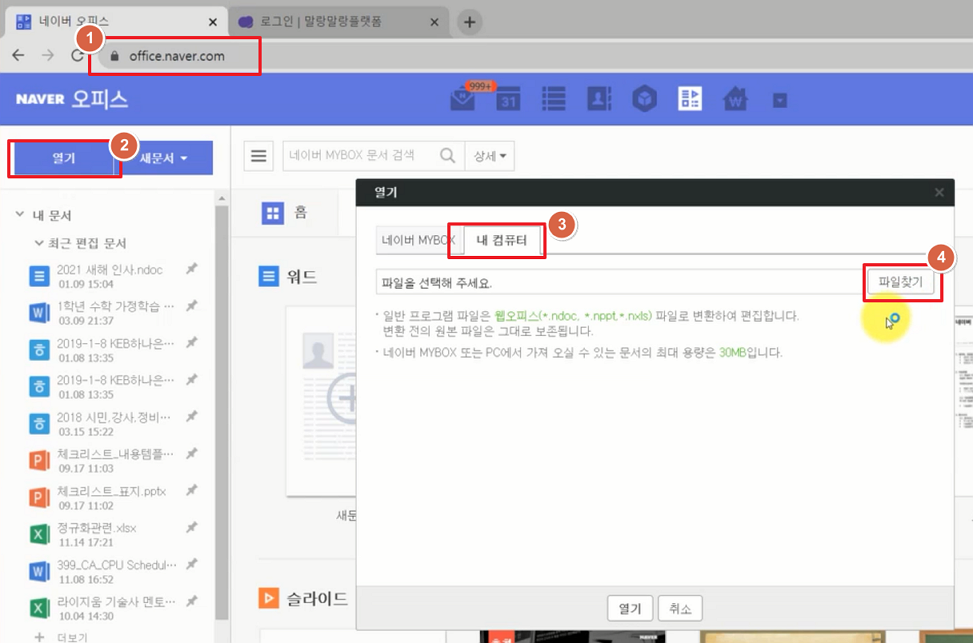Click the 파일찾기 button
Image resolution: width=973 pixels, height=643 pixels.
click(x=900, y=282)
